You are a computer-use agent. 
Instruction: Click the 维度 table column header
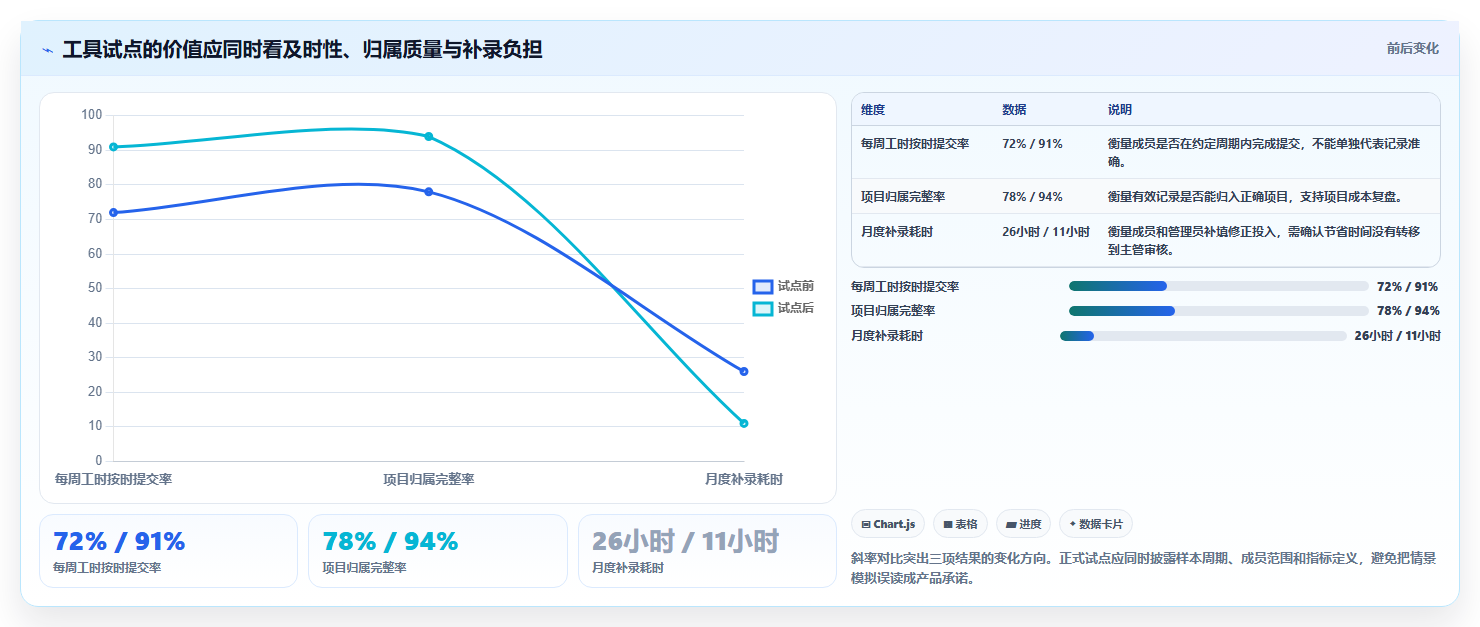[873, 110]
